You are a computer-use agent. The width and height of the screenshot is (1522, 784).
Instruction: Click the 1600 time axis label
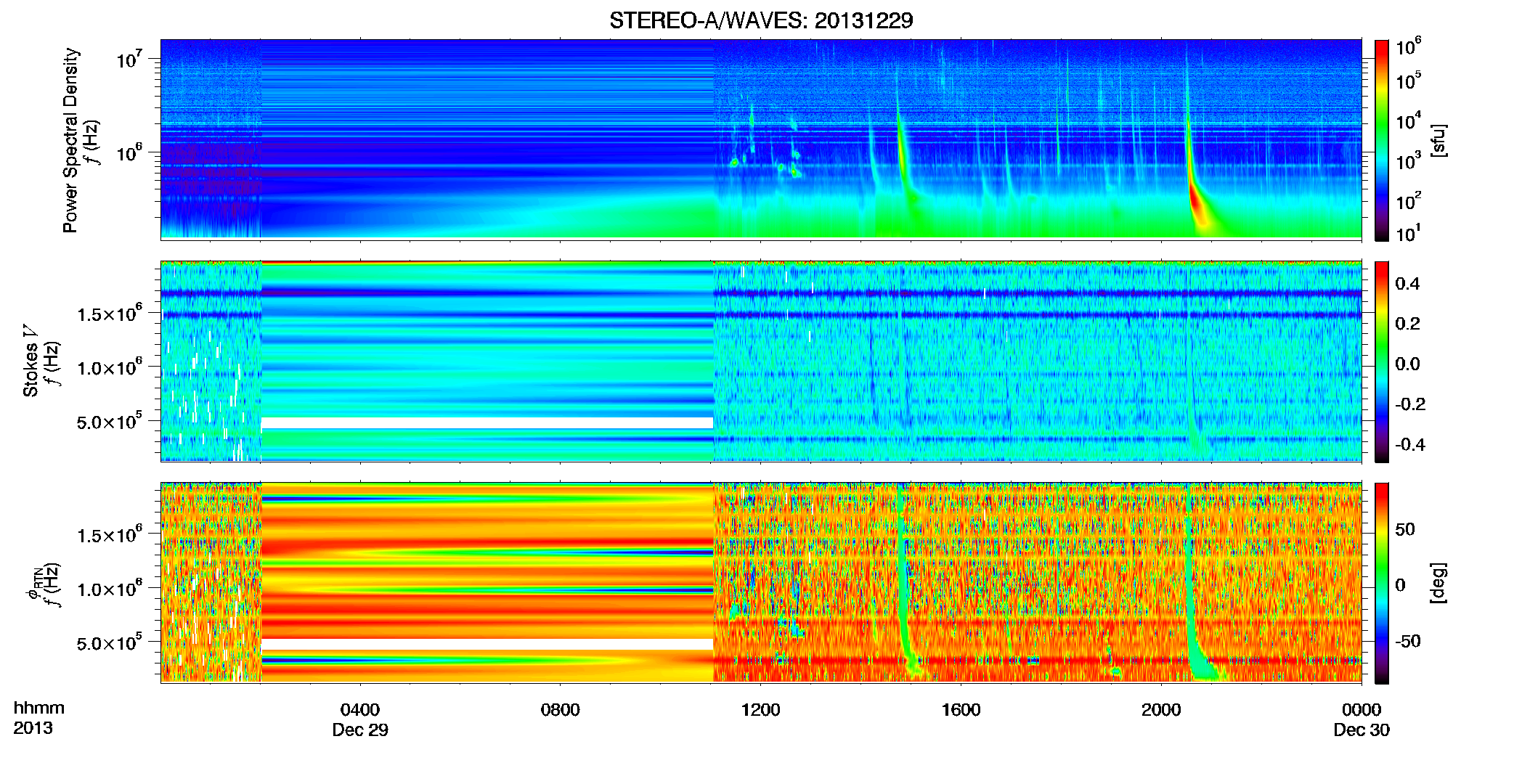point(961,710)
